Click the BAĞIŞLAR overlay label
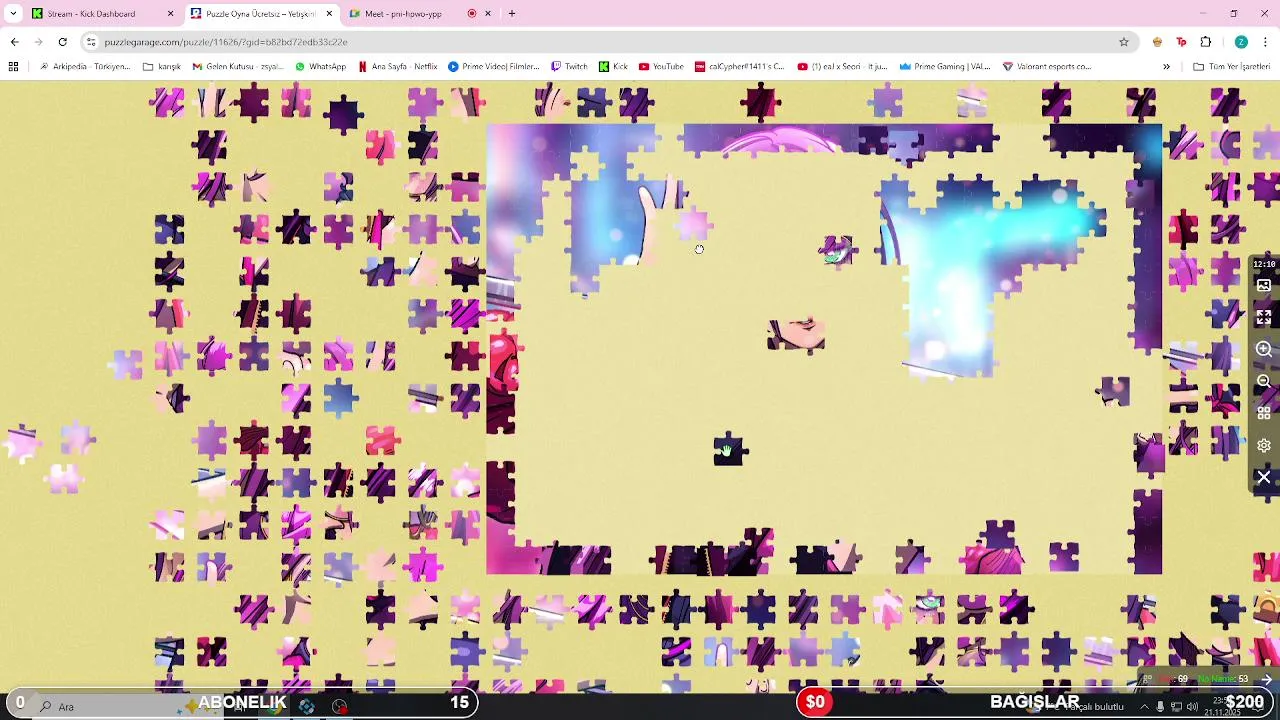 point(1034,702)
